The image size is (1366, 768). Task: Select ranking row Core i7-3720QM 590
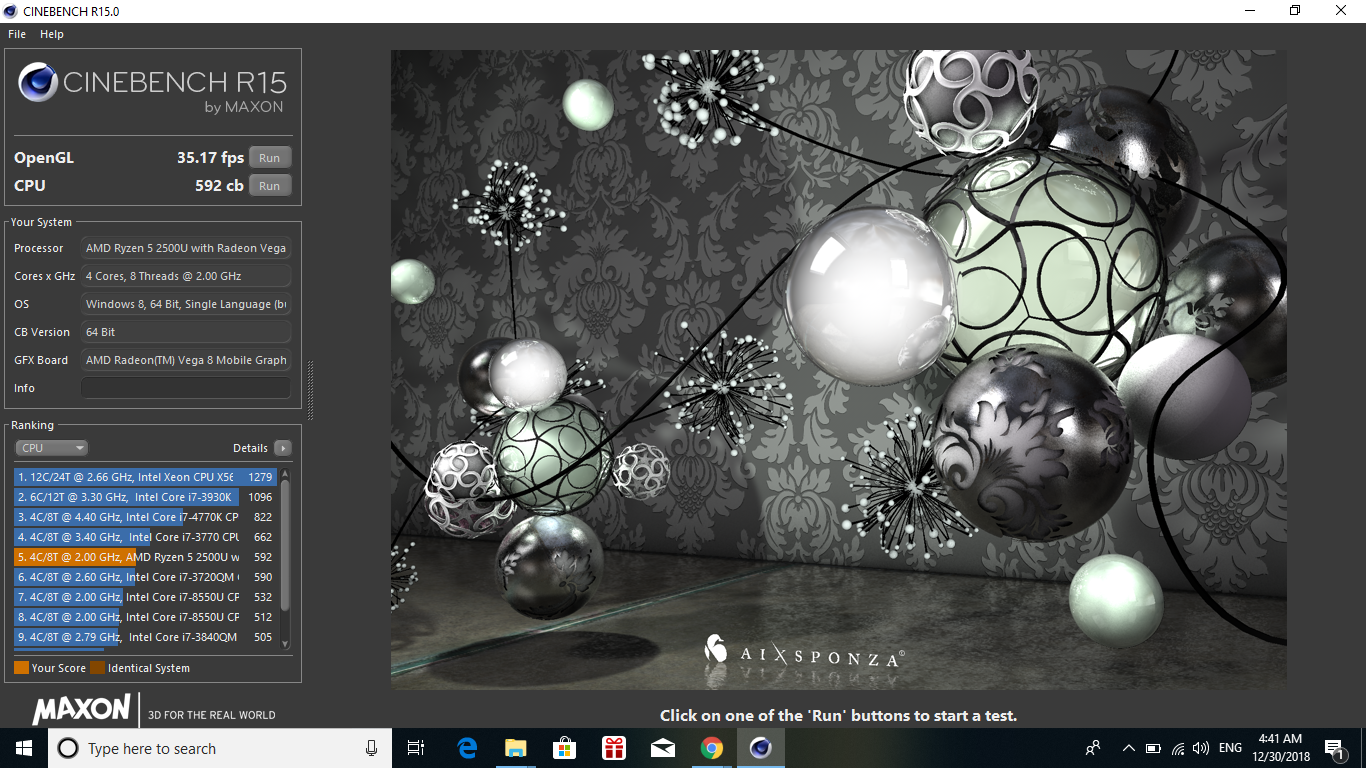[x=146, y=577]
